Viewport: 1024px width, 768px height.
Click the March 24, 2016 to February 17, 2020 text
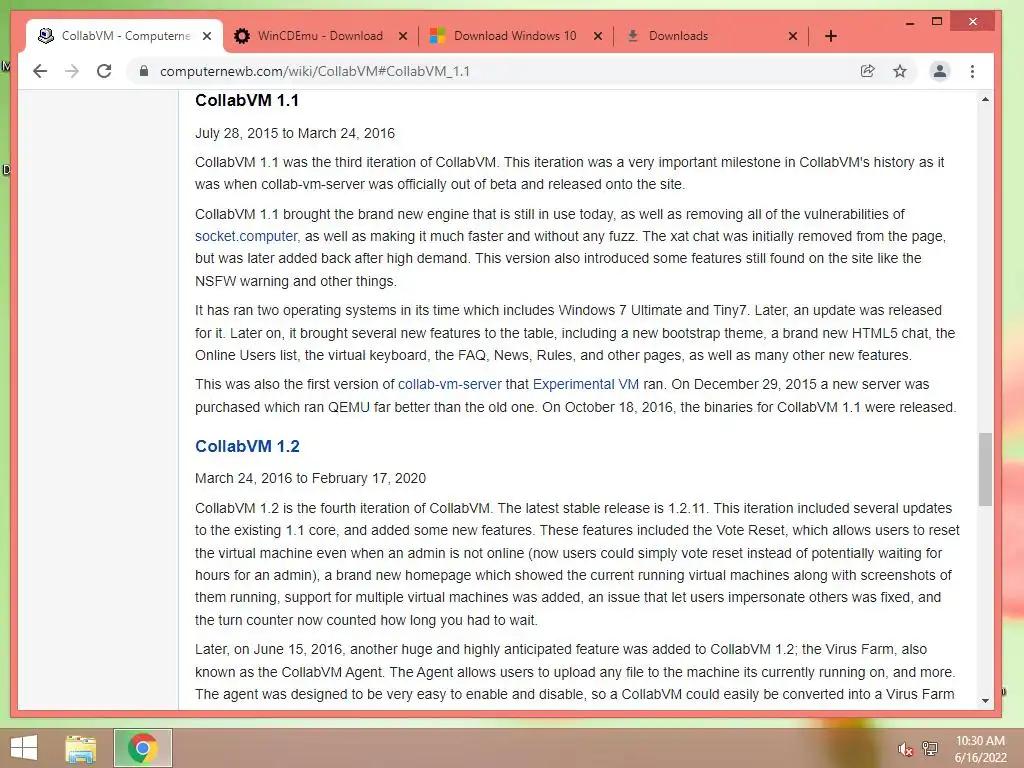[x=310, y=478]
